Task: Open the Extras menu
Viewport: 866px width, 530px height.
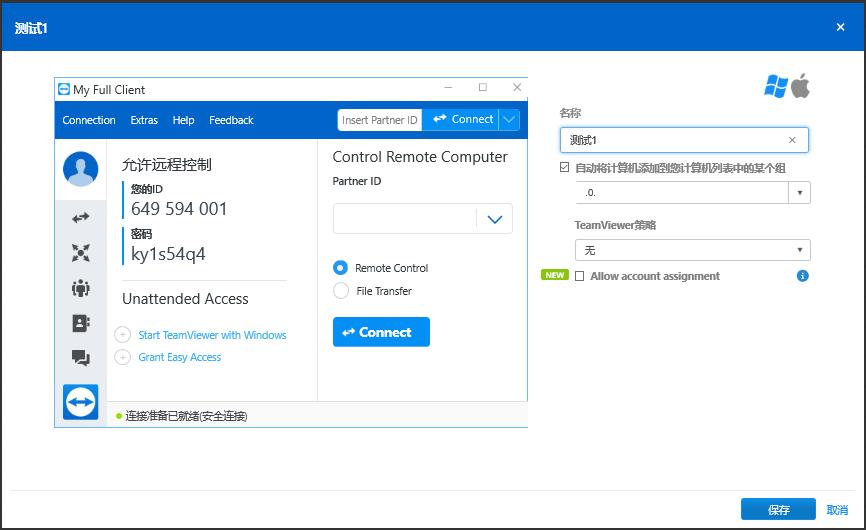Action: point(144,120)
